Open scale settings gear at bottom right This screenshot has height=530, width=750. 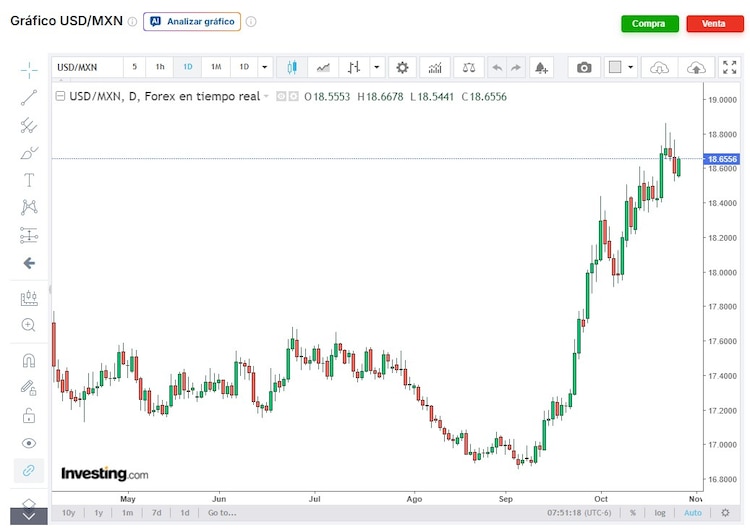point(725,513)
